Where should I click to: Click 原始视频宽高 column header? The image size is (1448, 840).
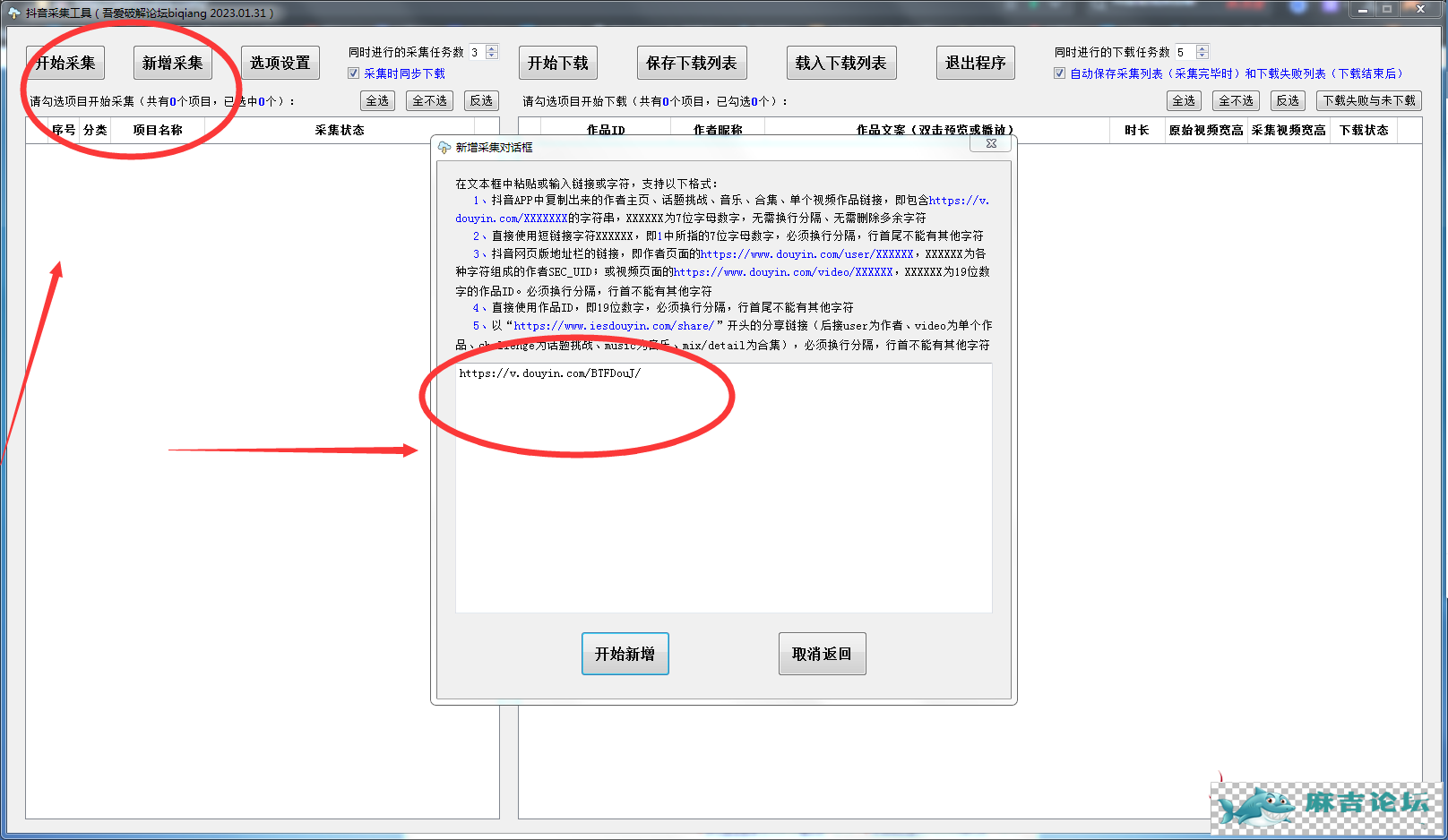(1206, 130)
